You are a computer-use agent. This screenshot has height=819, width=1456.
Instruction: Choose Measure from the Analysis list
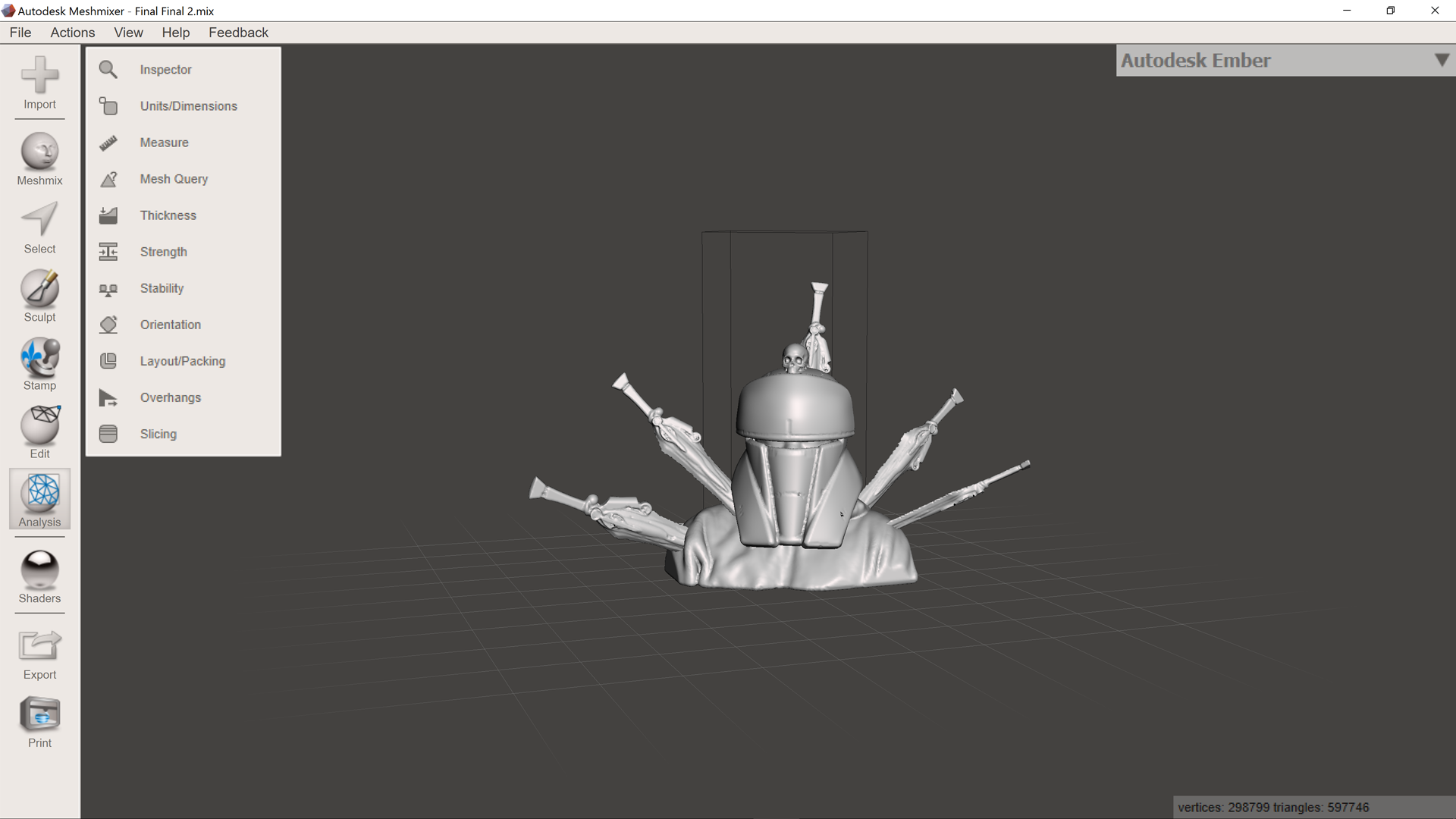(164, 143)
